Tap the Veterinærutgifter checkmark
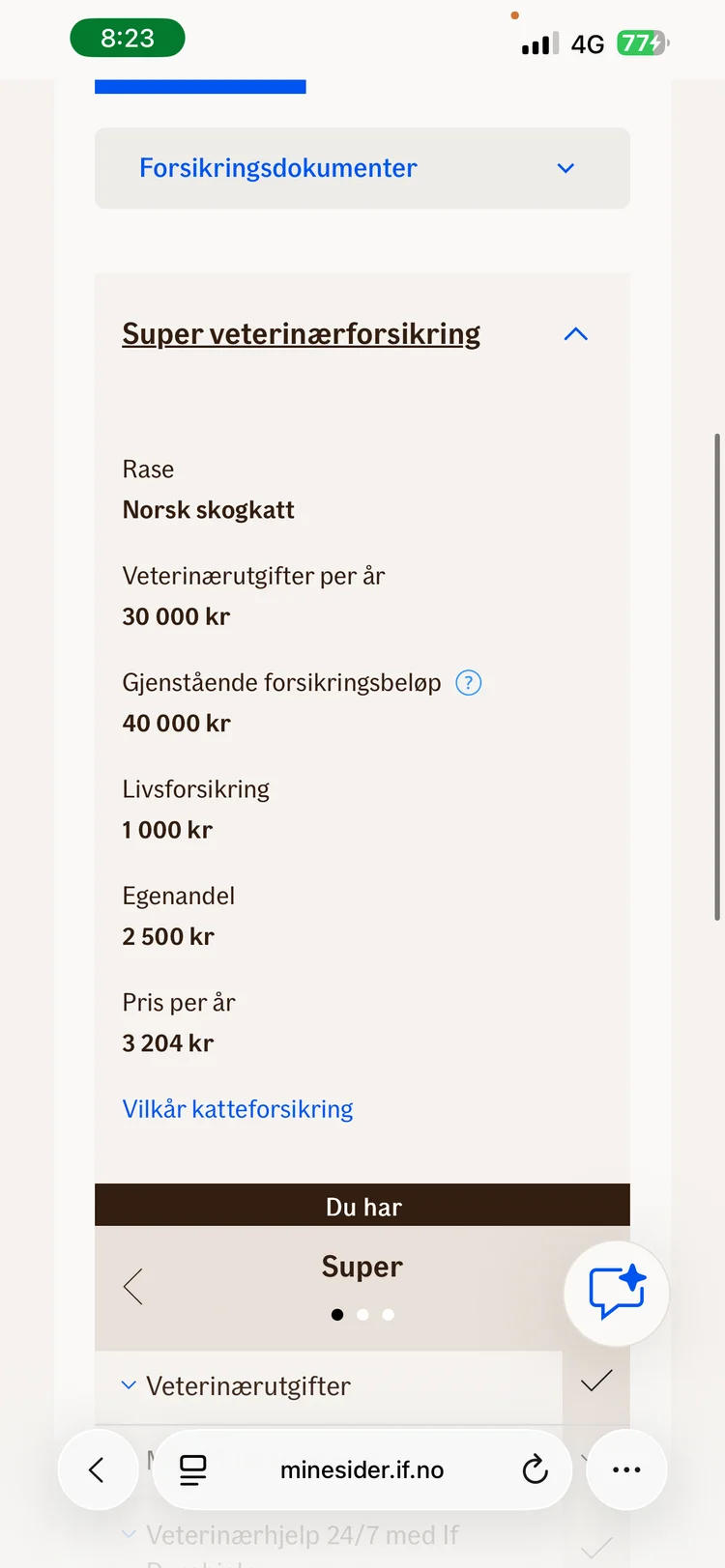This screenshot has width=725, height=1568. pos(596,1381)
